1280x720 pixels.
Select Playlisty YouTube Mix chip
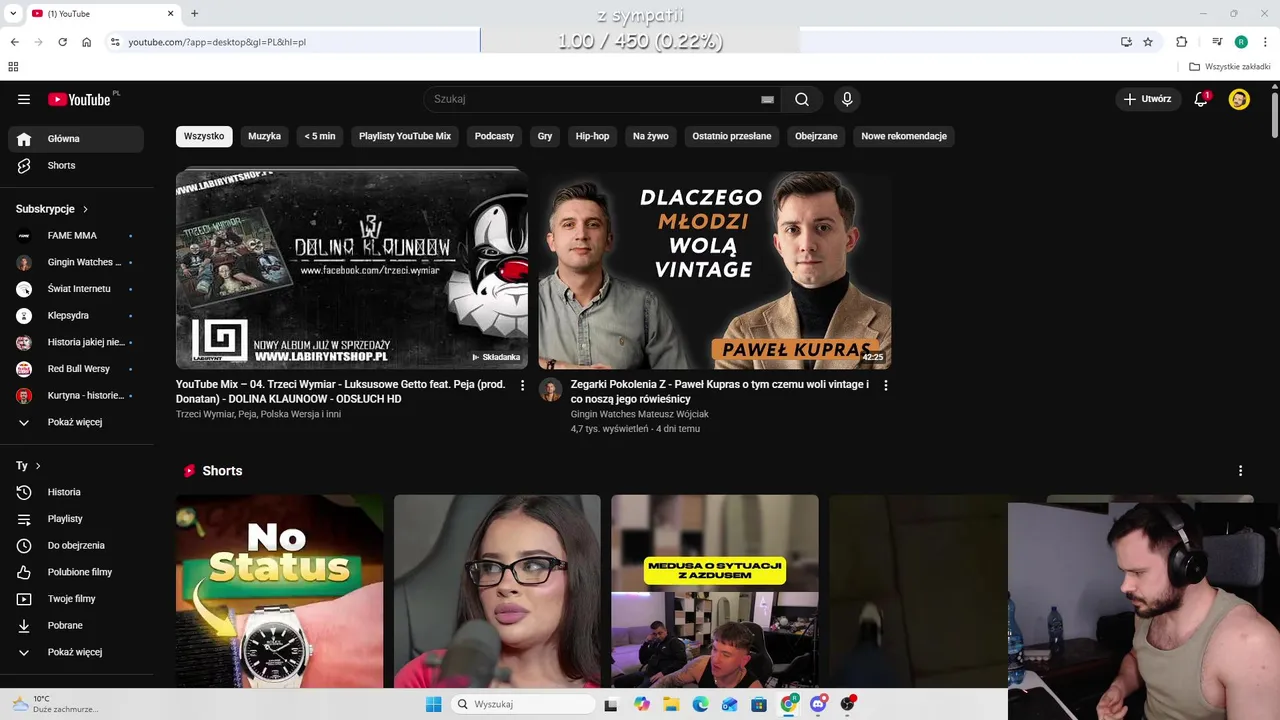point(405,136)
